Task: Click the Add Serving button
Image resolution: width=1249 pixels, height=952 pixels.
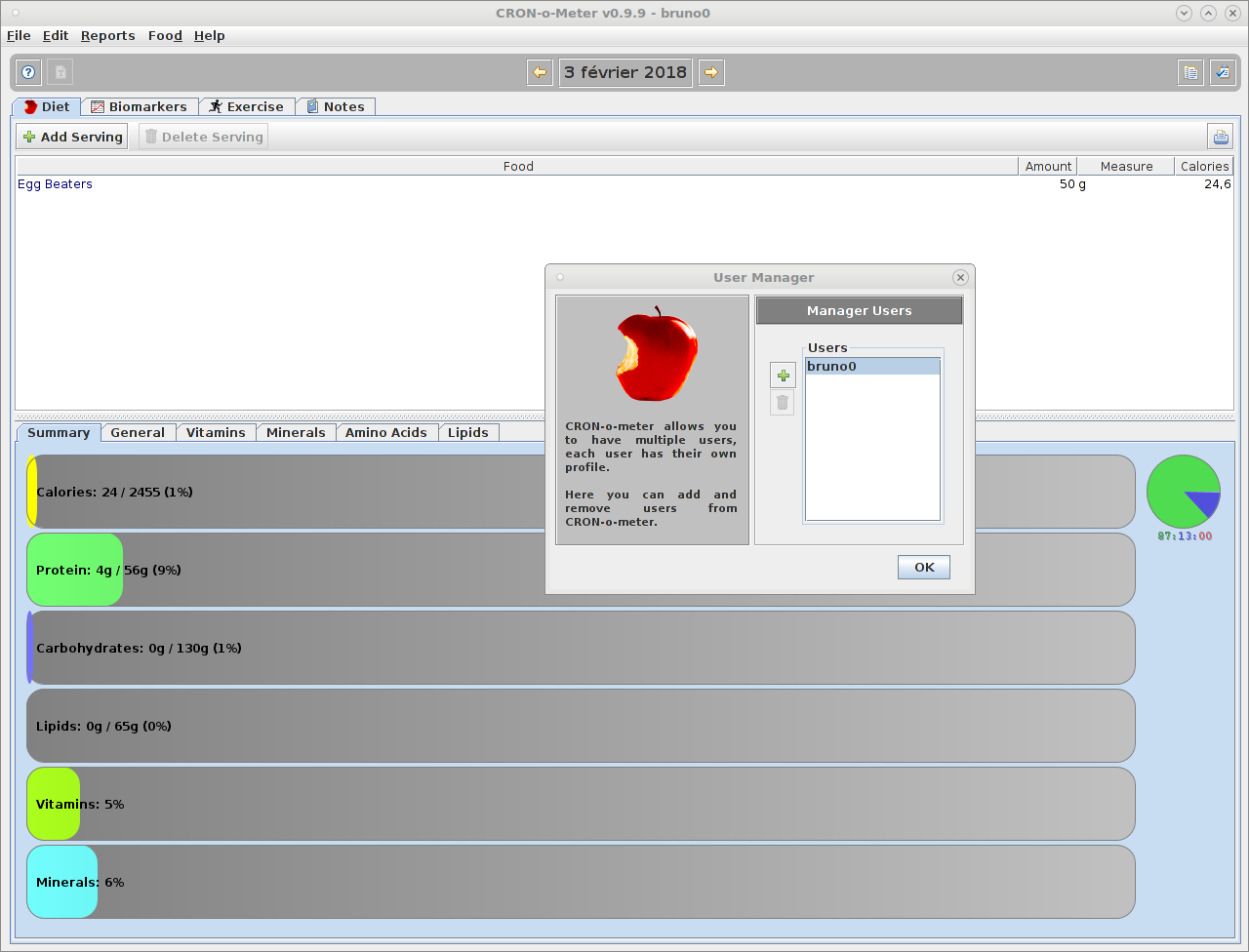Action: [72, 137]
